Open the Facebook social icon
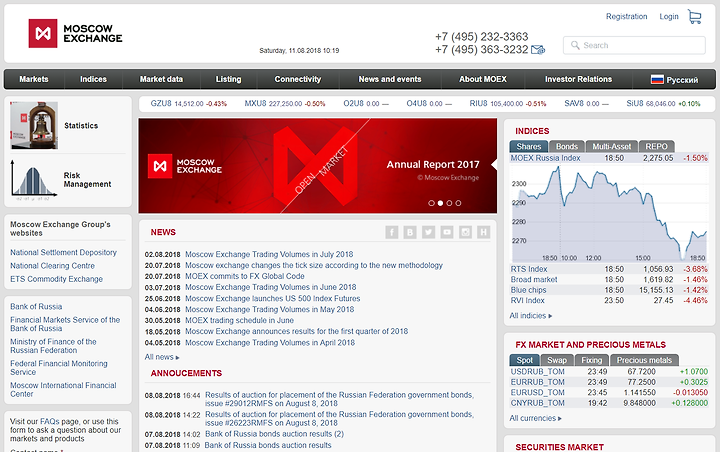This screenshot has width=720, height=452. tap(392, 232)
